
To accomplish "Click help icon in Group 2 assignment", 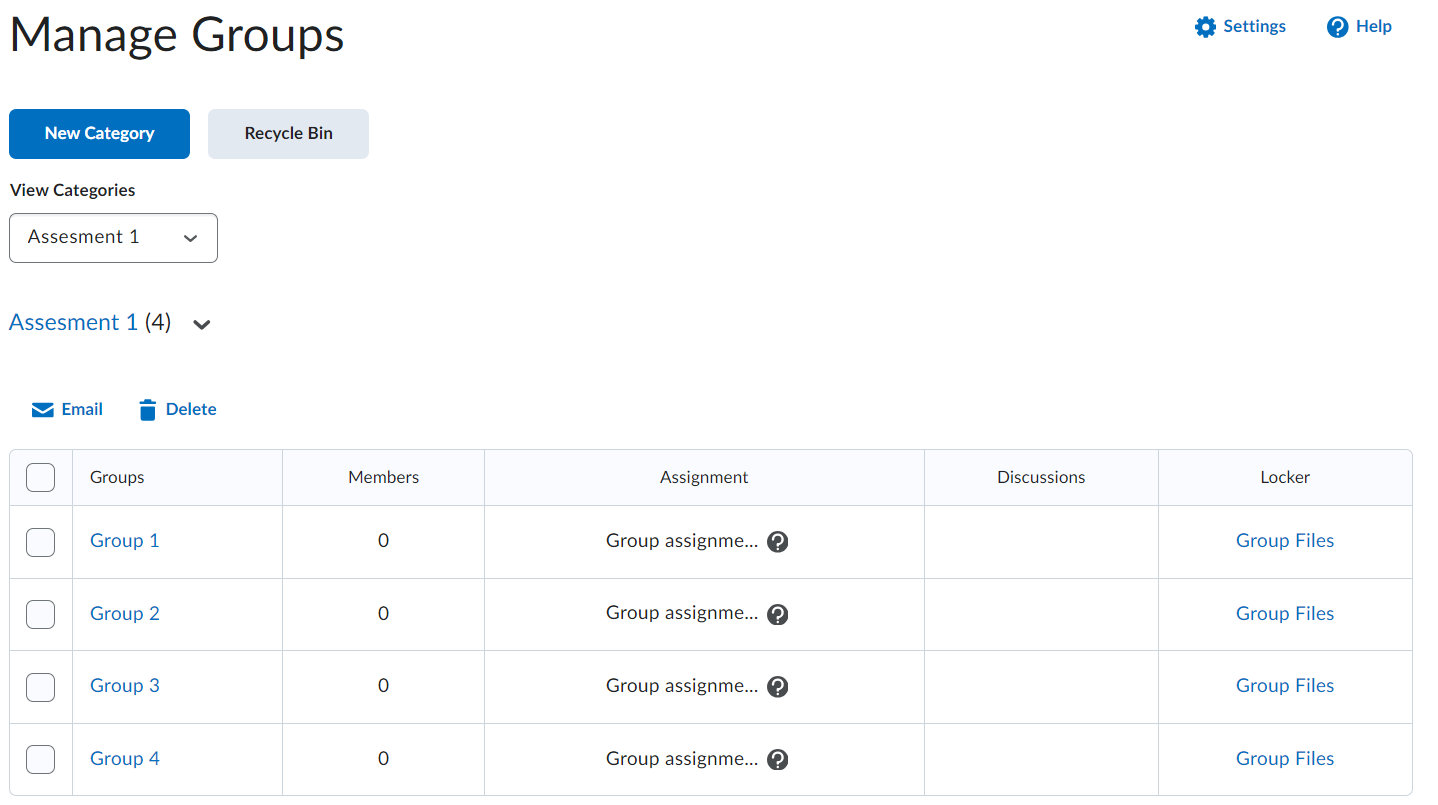I will tap(778, 614).
